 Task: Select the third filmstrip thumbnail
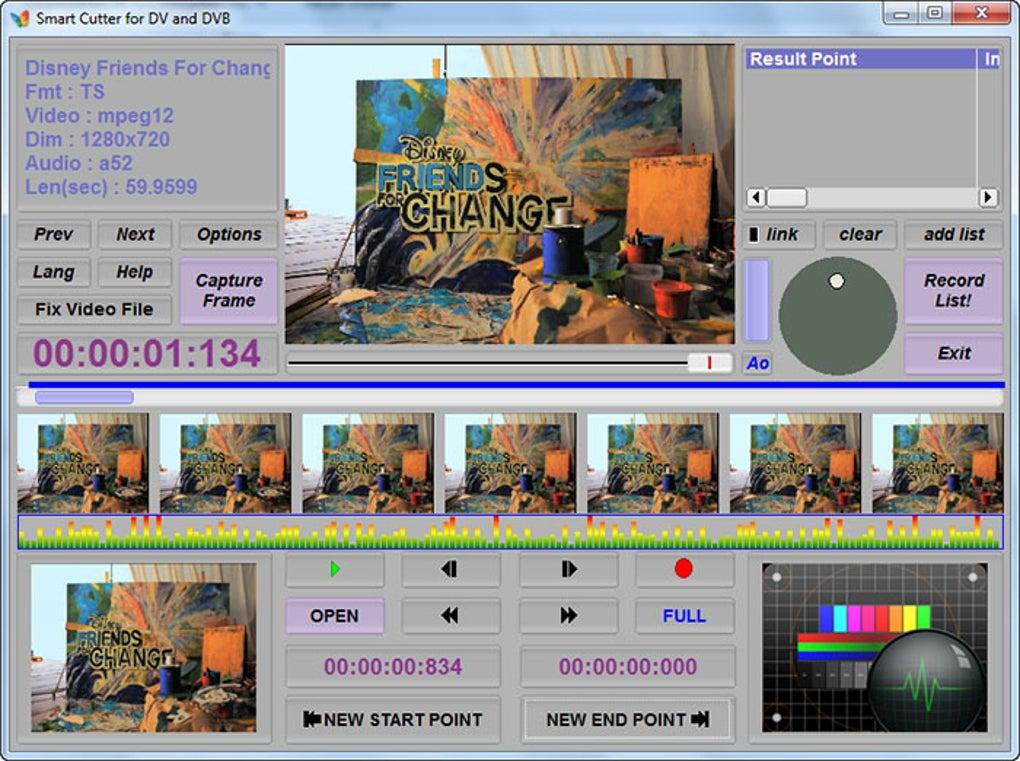pos(368,463)
